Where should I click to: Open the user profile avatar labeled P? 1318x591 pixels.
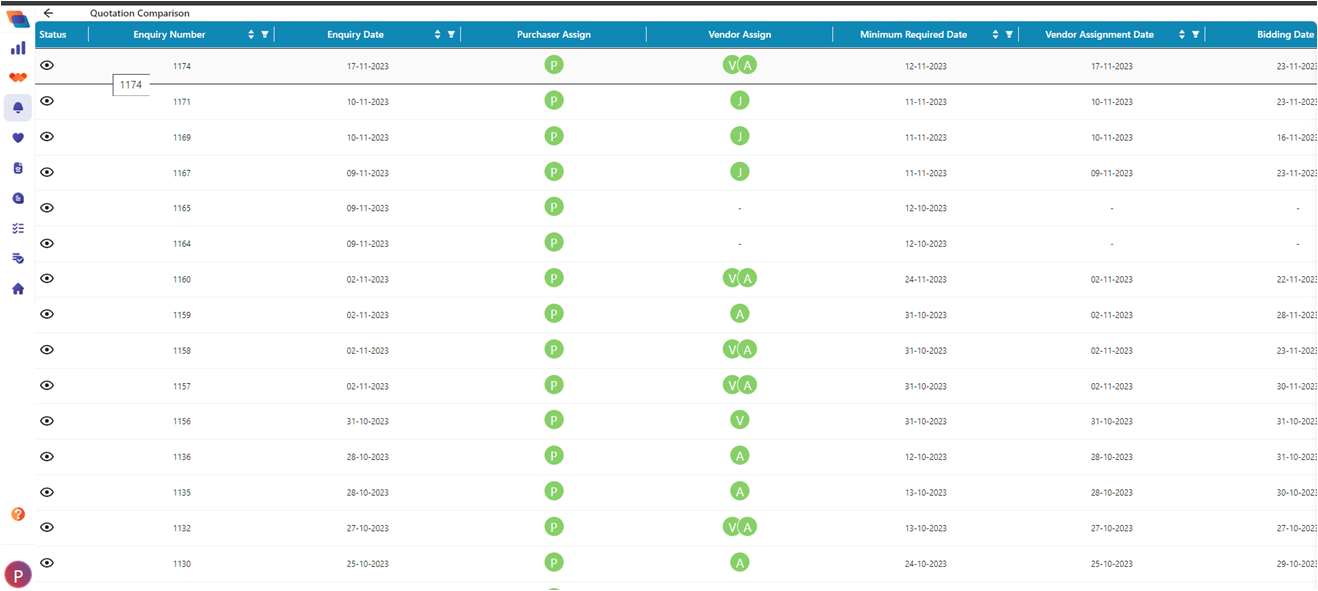tap(18, 574)
